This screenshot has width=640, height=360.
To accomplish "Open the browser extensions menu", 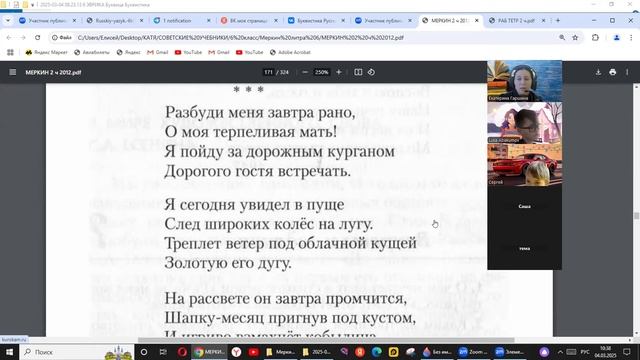I will click(596, 38).
